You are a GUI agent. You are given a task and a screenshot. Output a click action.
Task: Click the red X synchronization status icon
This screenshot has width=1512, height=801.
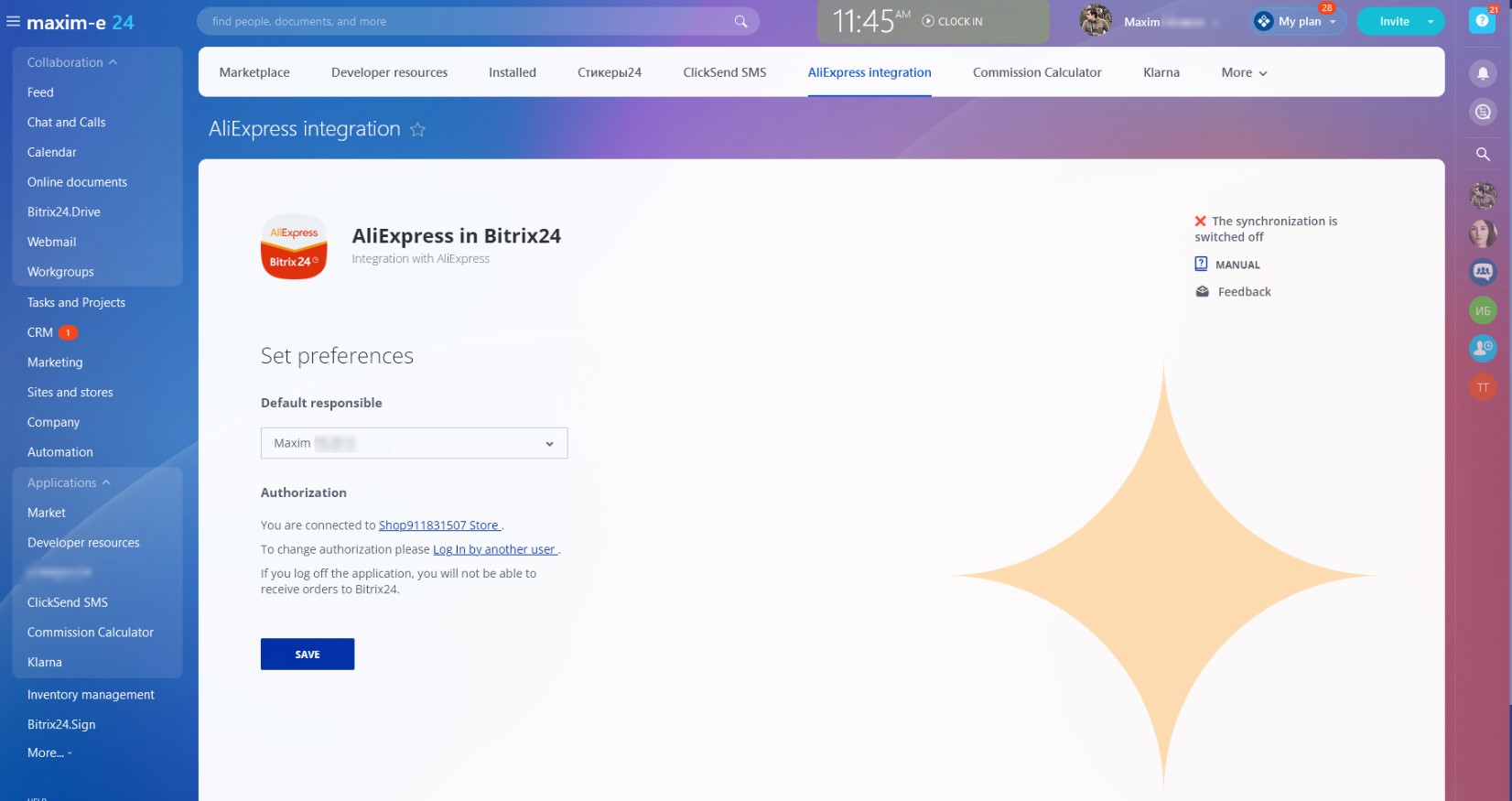[1200, 221]
